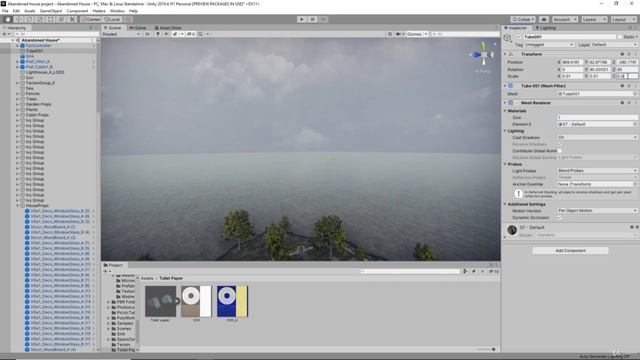The width and height of the screenshot is (640, 360).
Task: Click the GameObject cube icon in Inspector
Action: pos(507,38)
